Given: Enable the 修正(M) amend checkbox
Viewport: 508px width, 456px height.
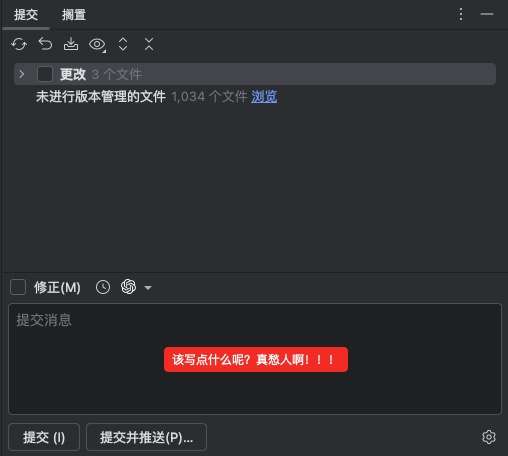Looking at the screenshot, I should tap(18, 287).
